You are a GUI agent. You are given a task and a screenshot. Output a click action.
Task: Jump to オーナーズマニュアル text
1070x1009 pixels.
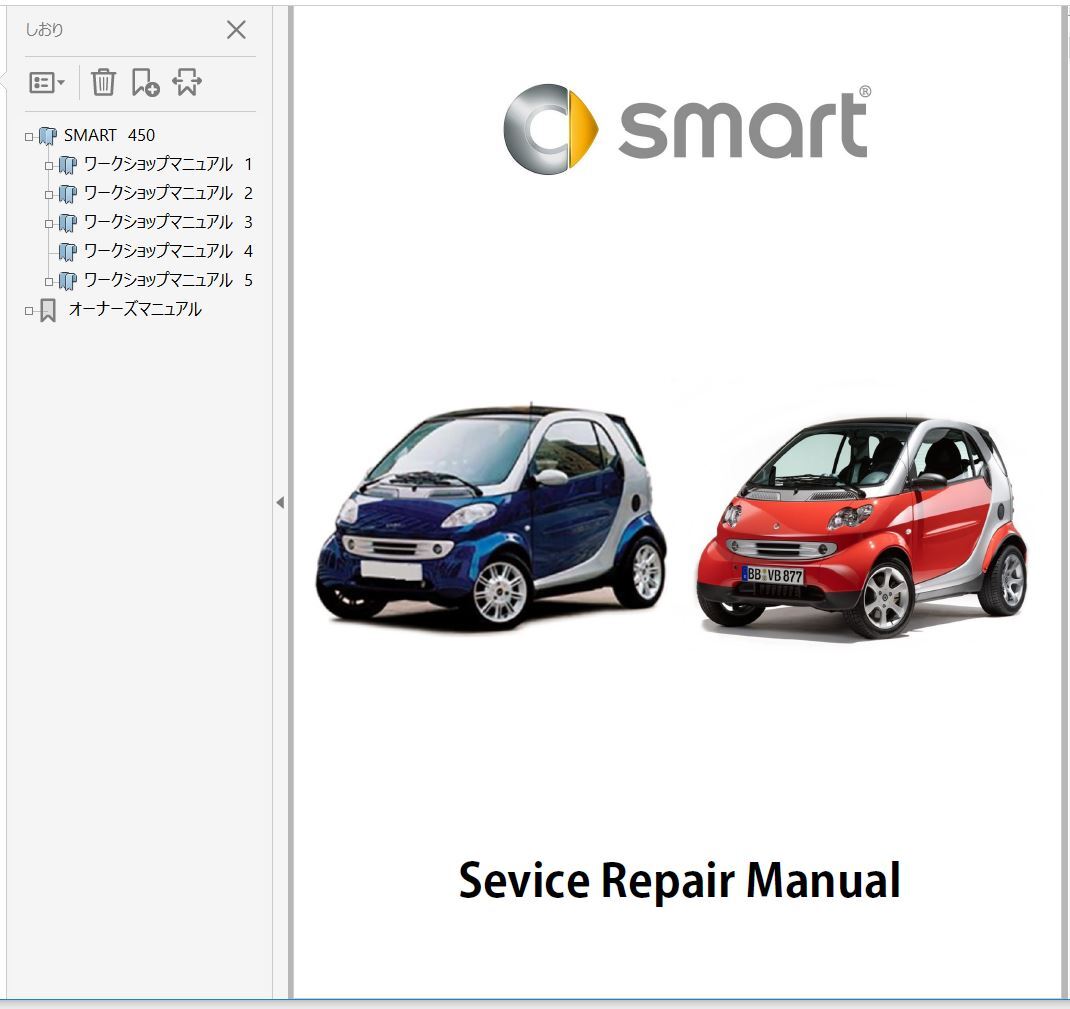pyautogui.click(x=135, y=309)
